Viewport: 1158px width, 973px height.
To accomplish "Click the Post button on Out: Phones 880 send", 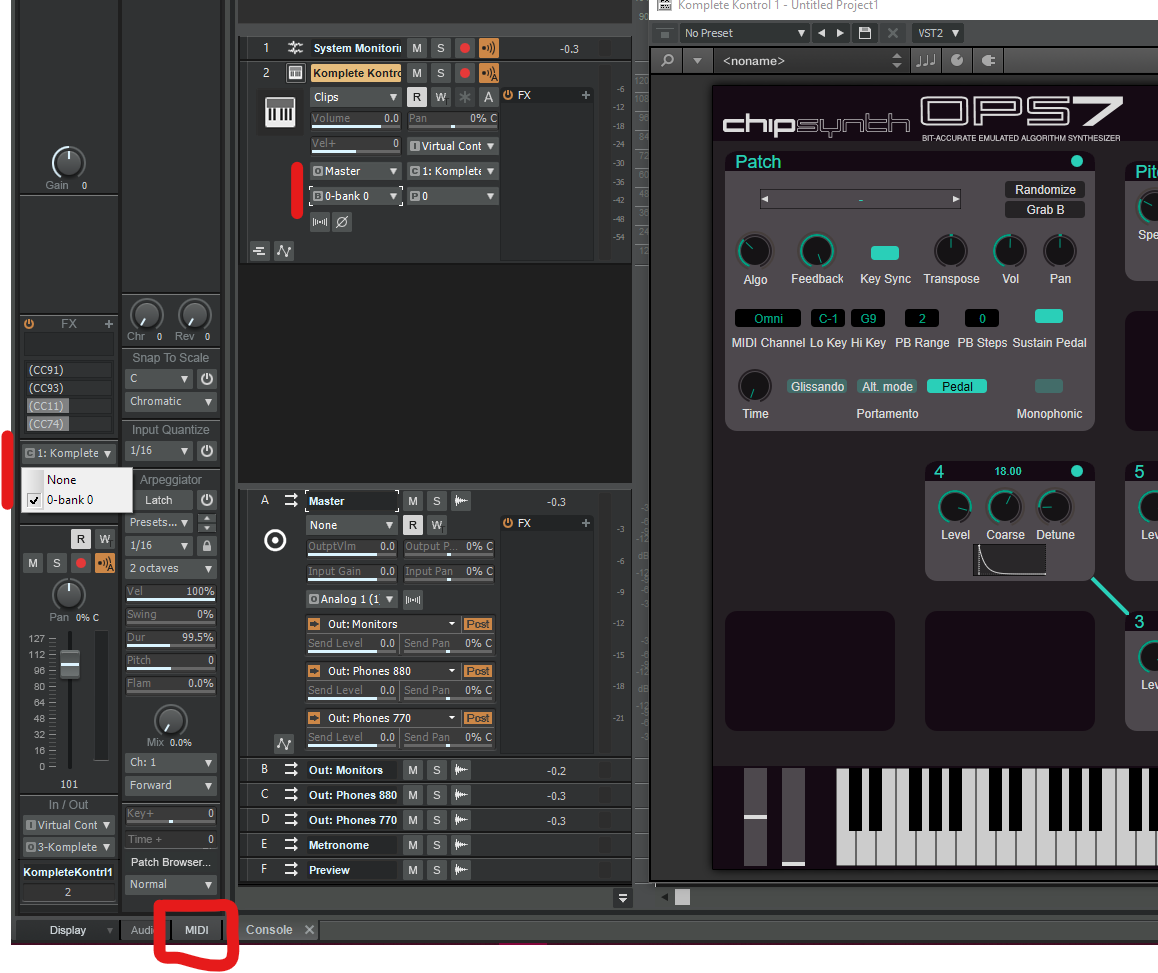I will pos(478,671).
